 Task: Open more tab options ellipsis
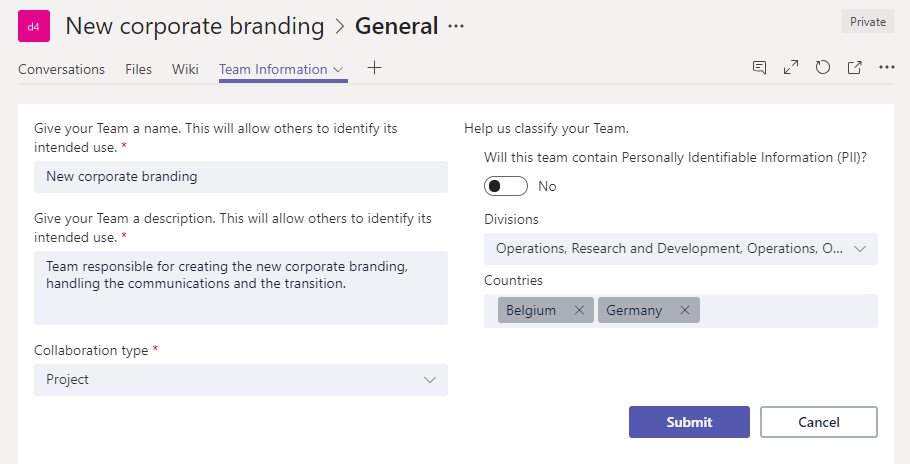coord(886,68)
